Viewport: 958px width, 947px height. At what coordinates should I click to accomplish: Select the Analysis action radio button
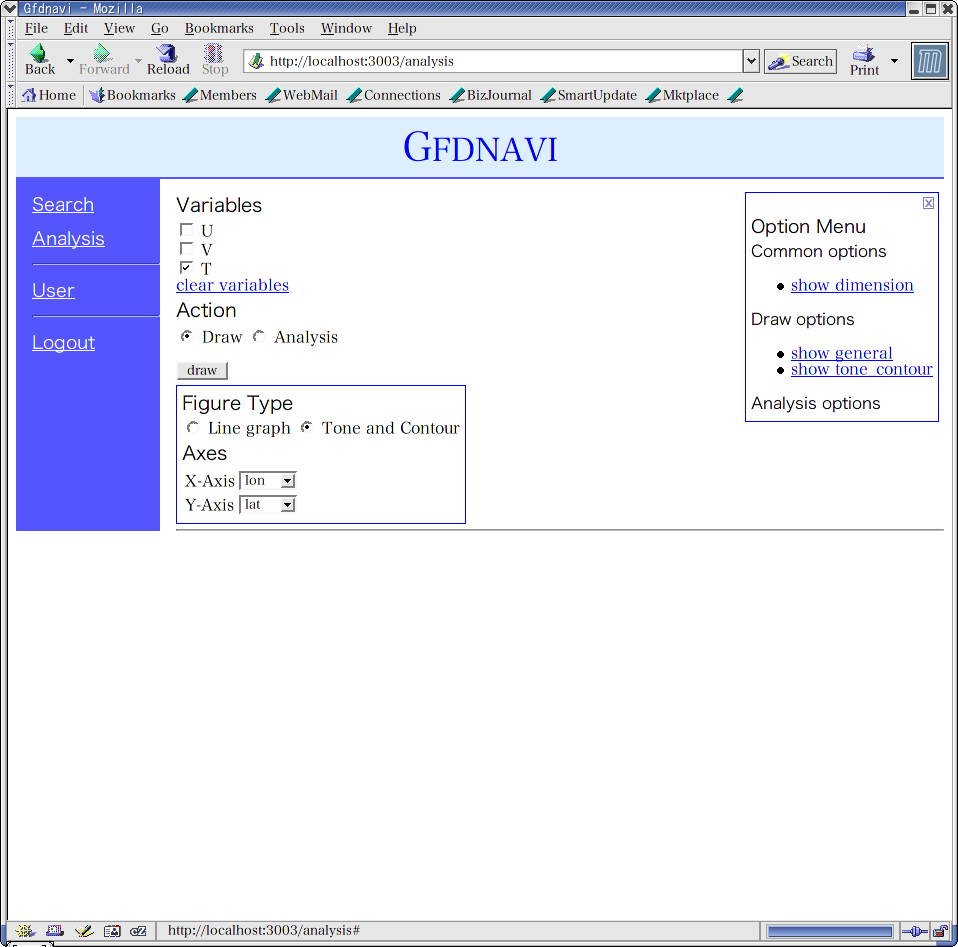(x=259, y=336)
